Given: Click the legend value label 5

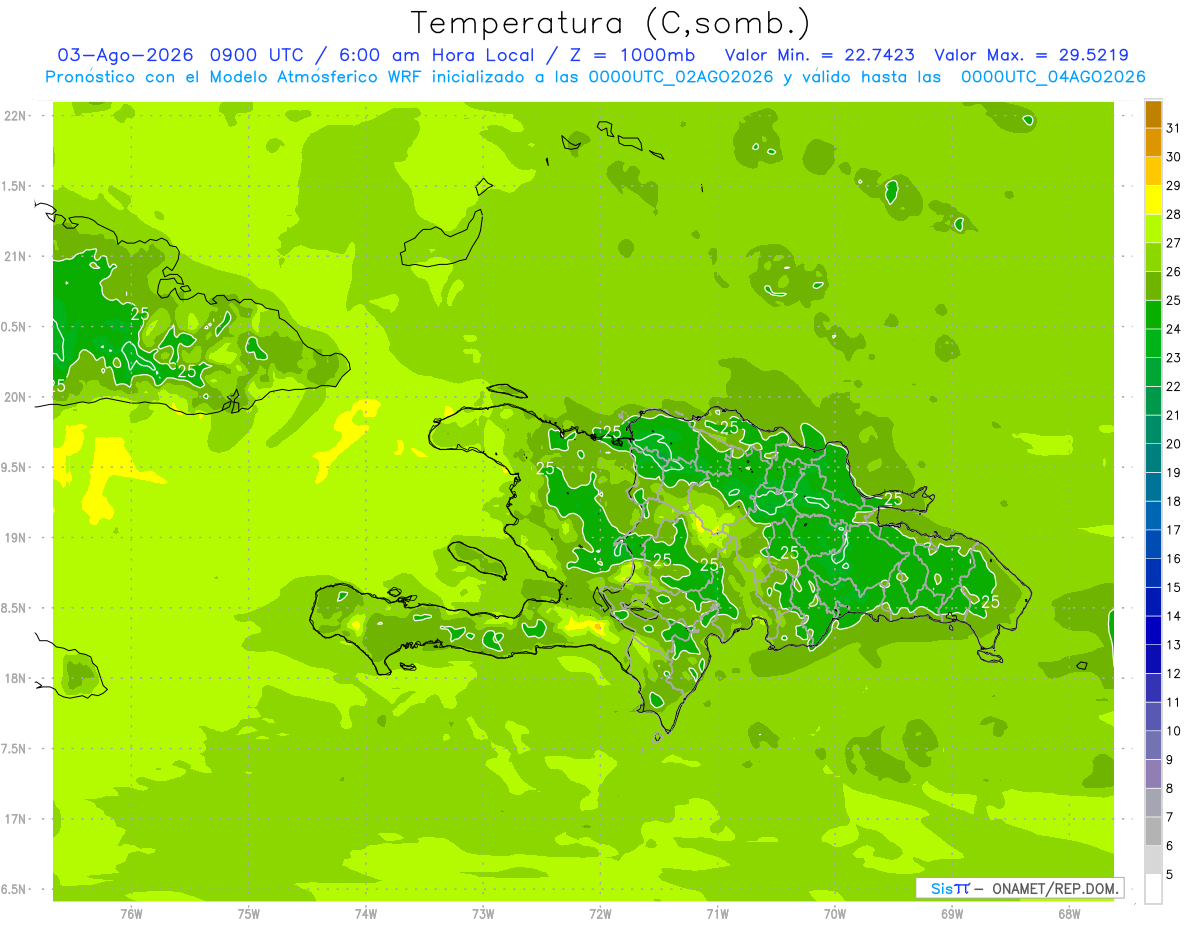Looking at the screenshot, I should (x=1170, y=875).
